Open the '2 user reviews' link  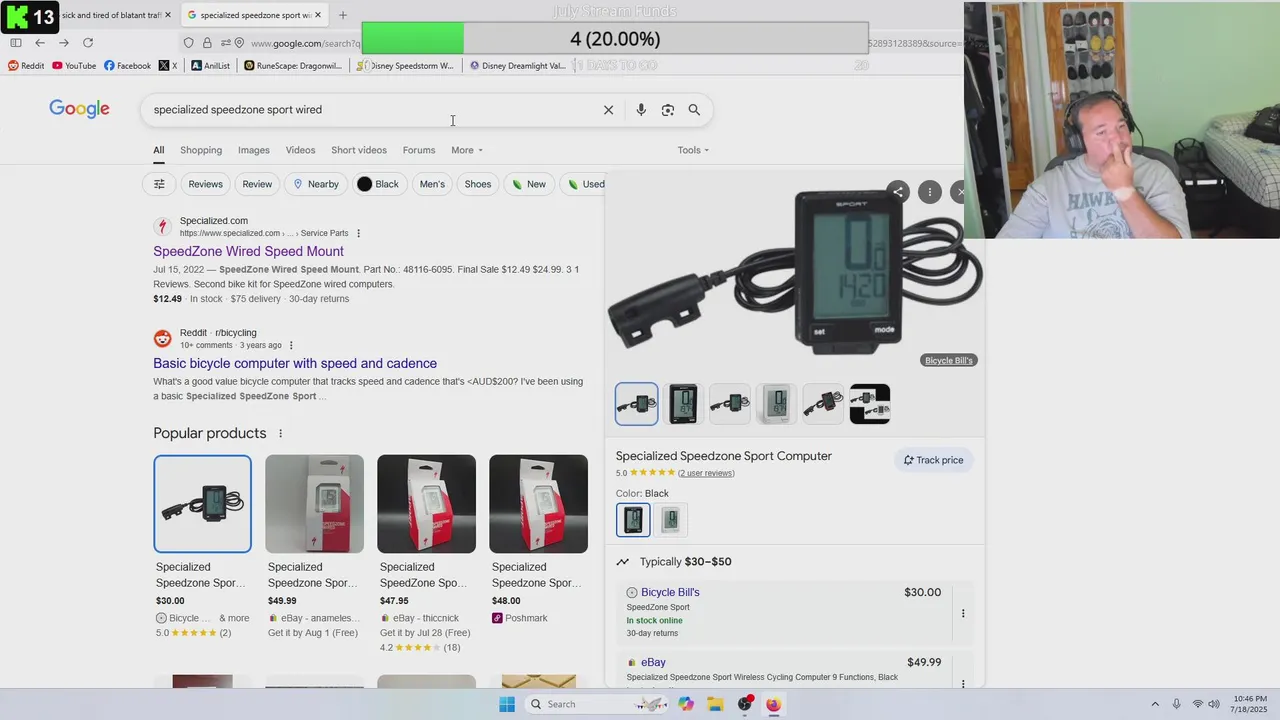pyautogui.click(x=706, y=473)
